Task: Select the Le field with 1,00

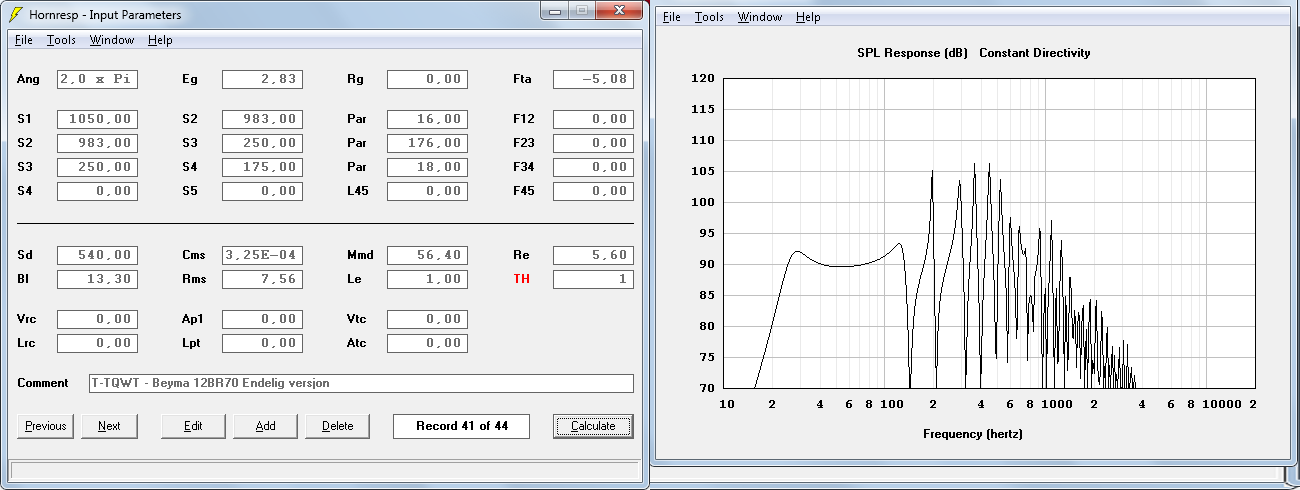Action: click(x=427, y=279)
